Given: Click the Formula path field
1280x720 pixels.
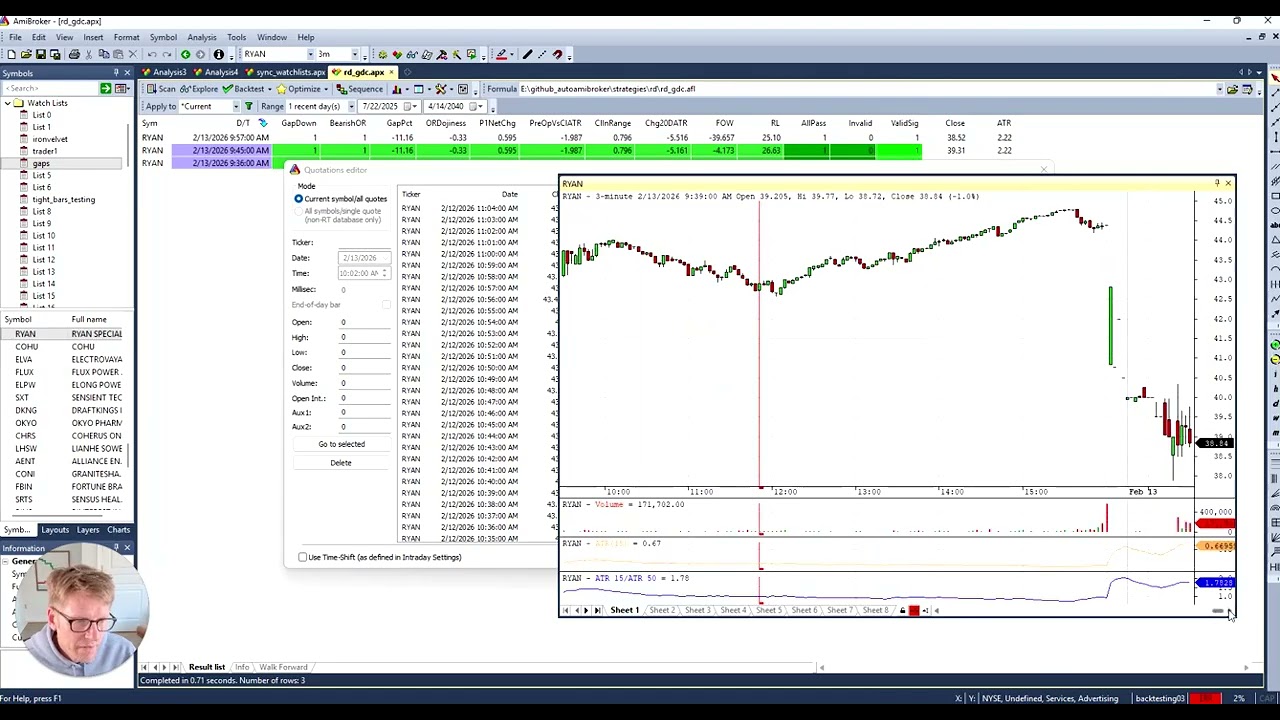Looking at the screenshot, I should click(865, 89).
